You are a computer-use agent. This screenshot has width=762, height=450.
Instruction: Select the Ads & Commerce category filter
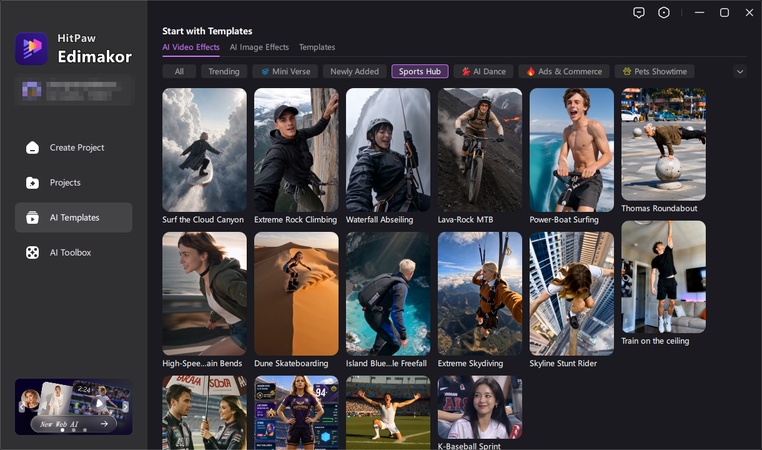[x=564, y=71]
